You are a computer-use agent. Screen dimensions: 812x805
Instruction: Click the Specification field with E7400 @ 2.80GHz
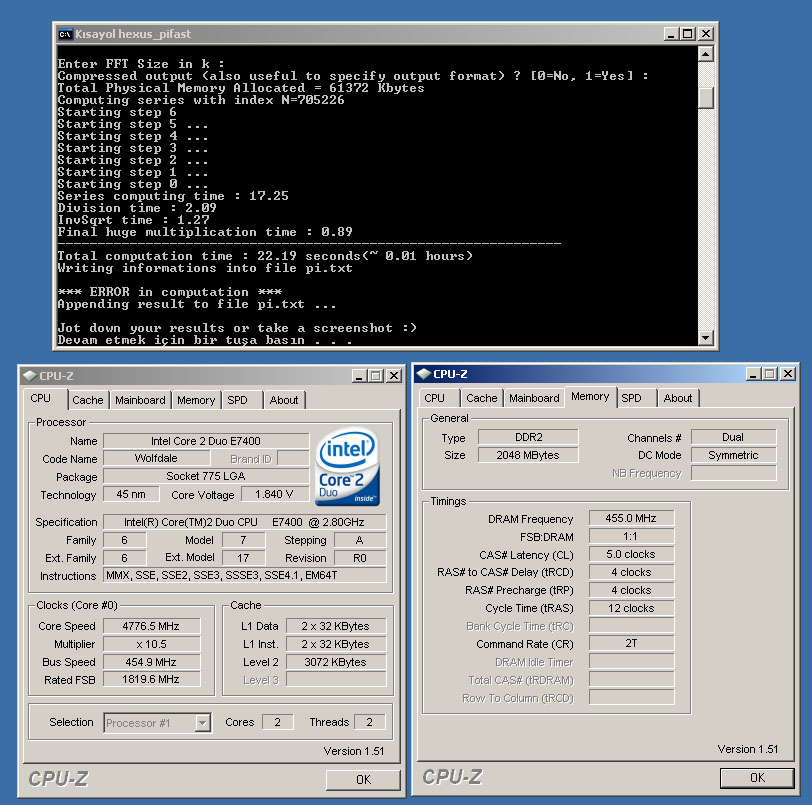click(x=244, y=522)
